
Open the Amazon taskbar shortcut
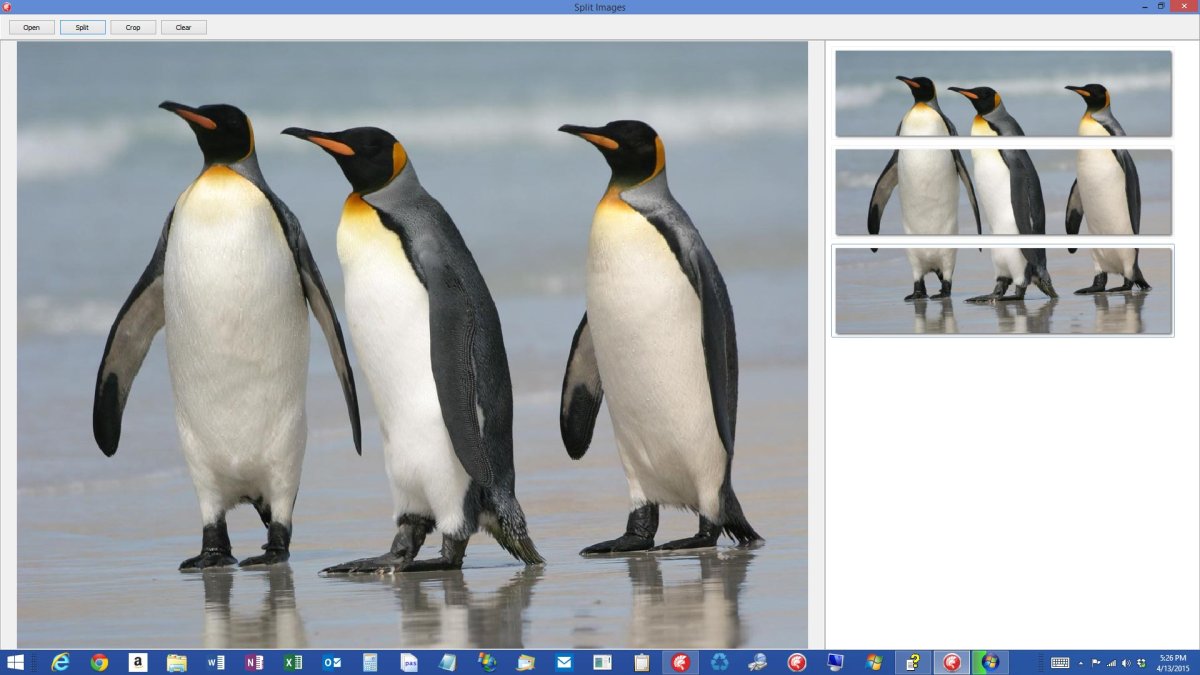[138, 662]
